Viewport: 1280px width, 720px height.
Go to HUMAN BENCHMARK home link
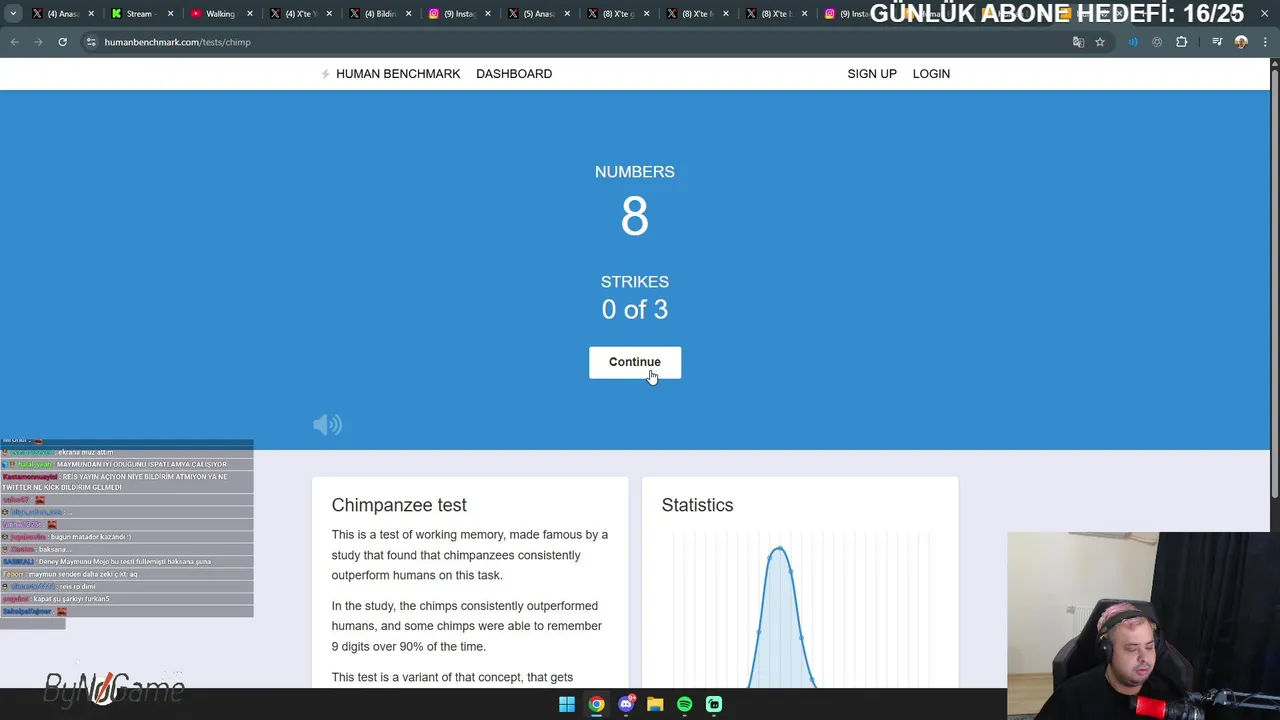pos(398,74)
